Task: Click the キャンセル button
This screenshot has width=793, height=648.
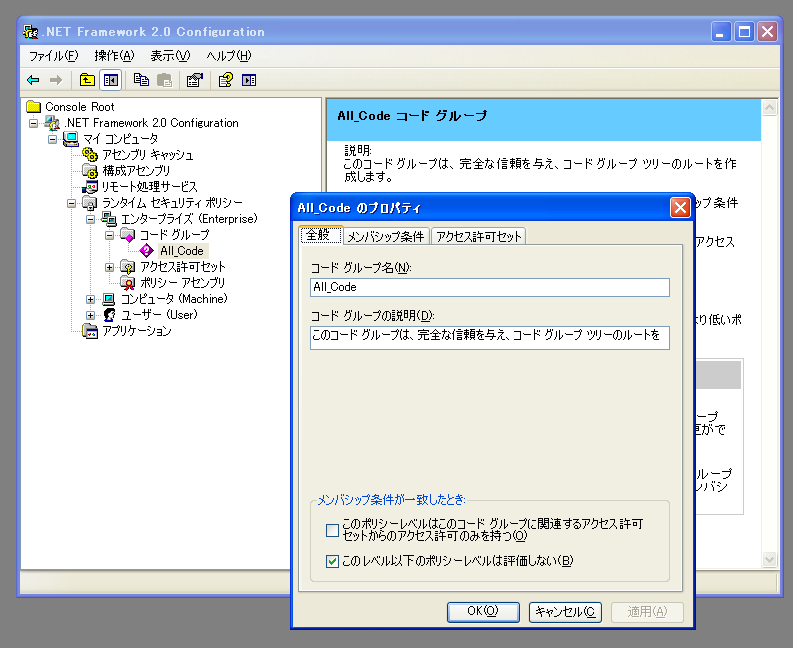Action: point(565,612)
